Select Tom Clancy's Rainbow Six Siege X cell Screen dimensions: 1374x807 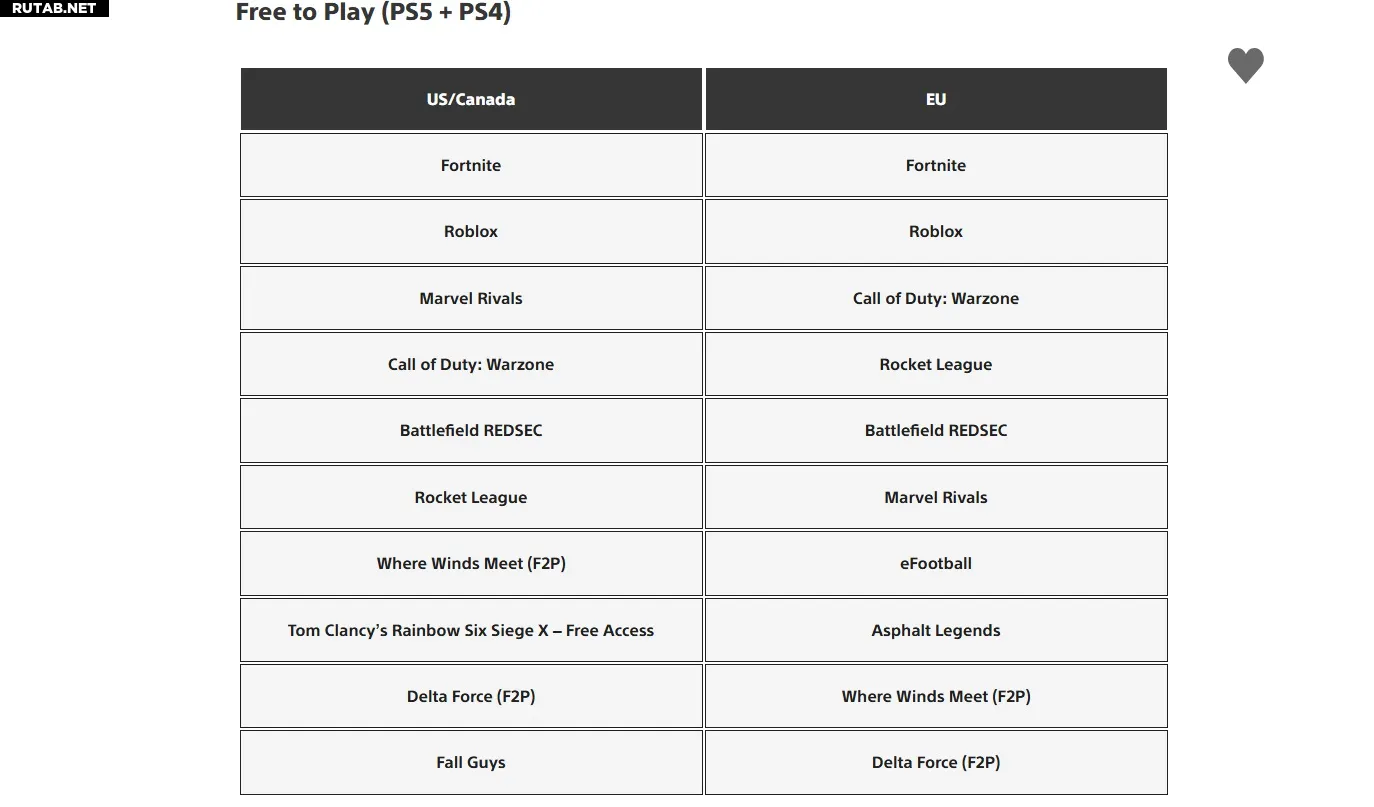tap(471, 630)
